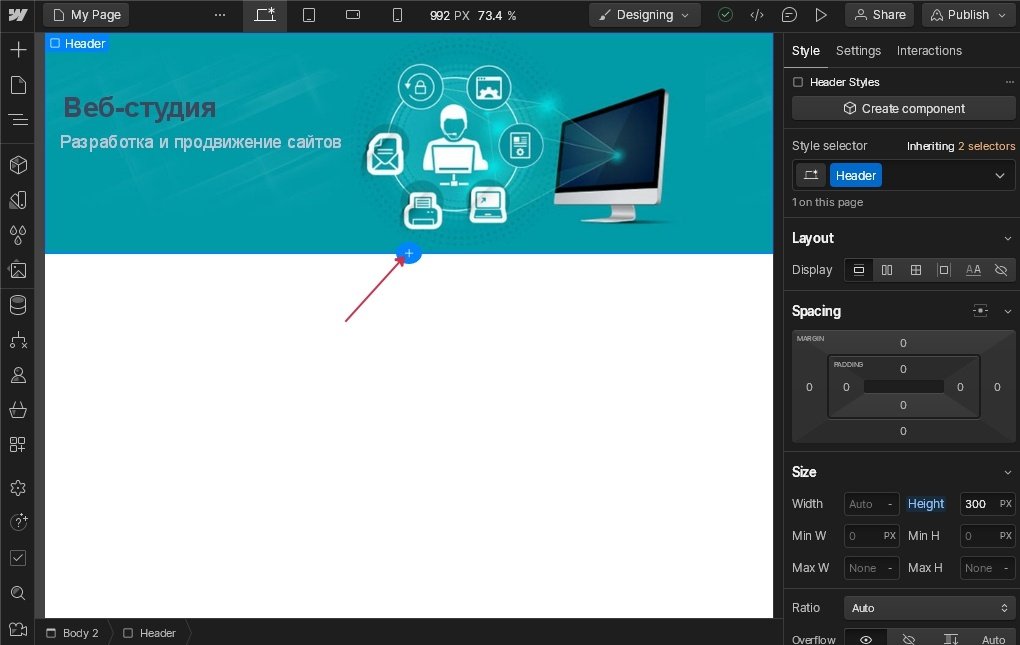The image size is (1020, 645).
Task: Open the Designing mode dropdown
Action: [644, 15]
